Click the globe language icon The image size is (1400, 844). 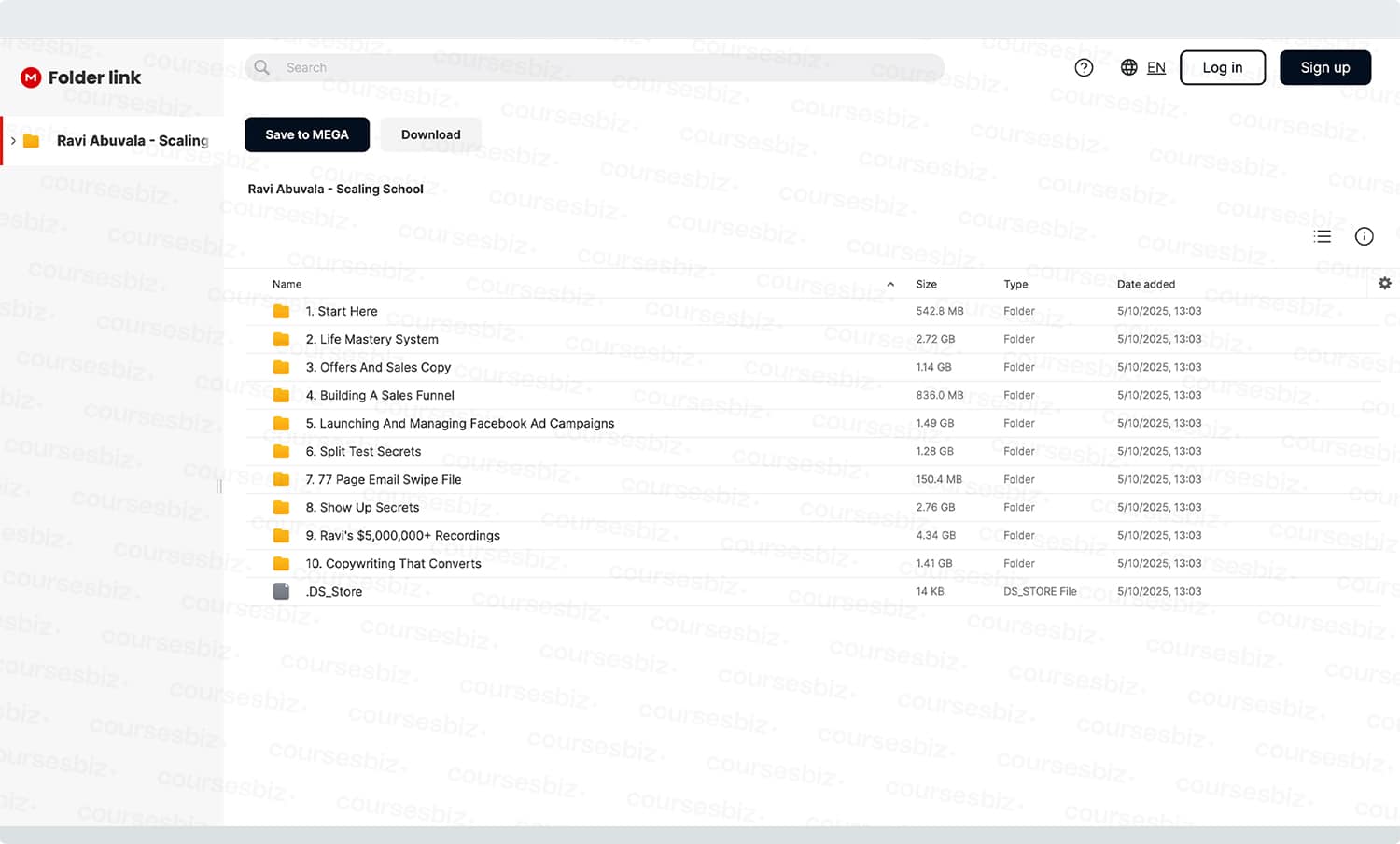click(x=1128, y=67)
